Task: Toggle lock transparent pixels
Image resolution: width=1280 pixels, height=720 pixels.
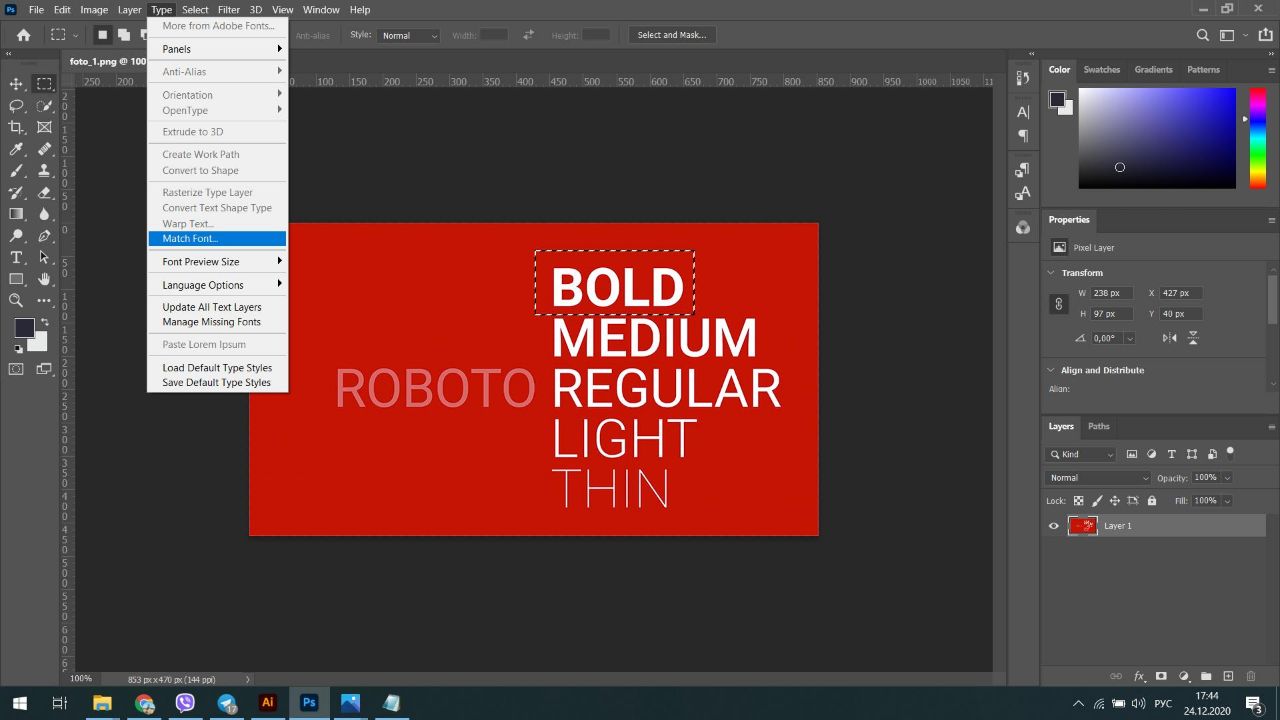Action: (x=1078, y=501)
